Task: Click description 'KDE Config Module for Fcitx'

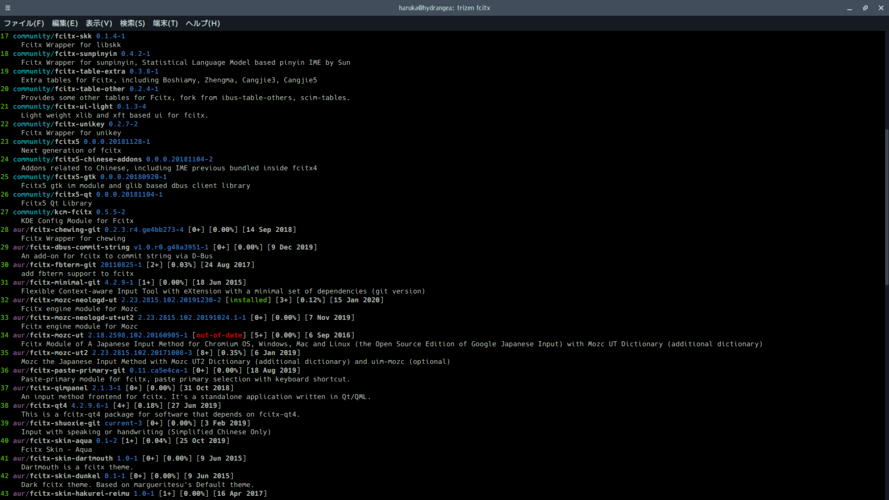Action: point(77,221)
